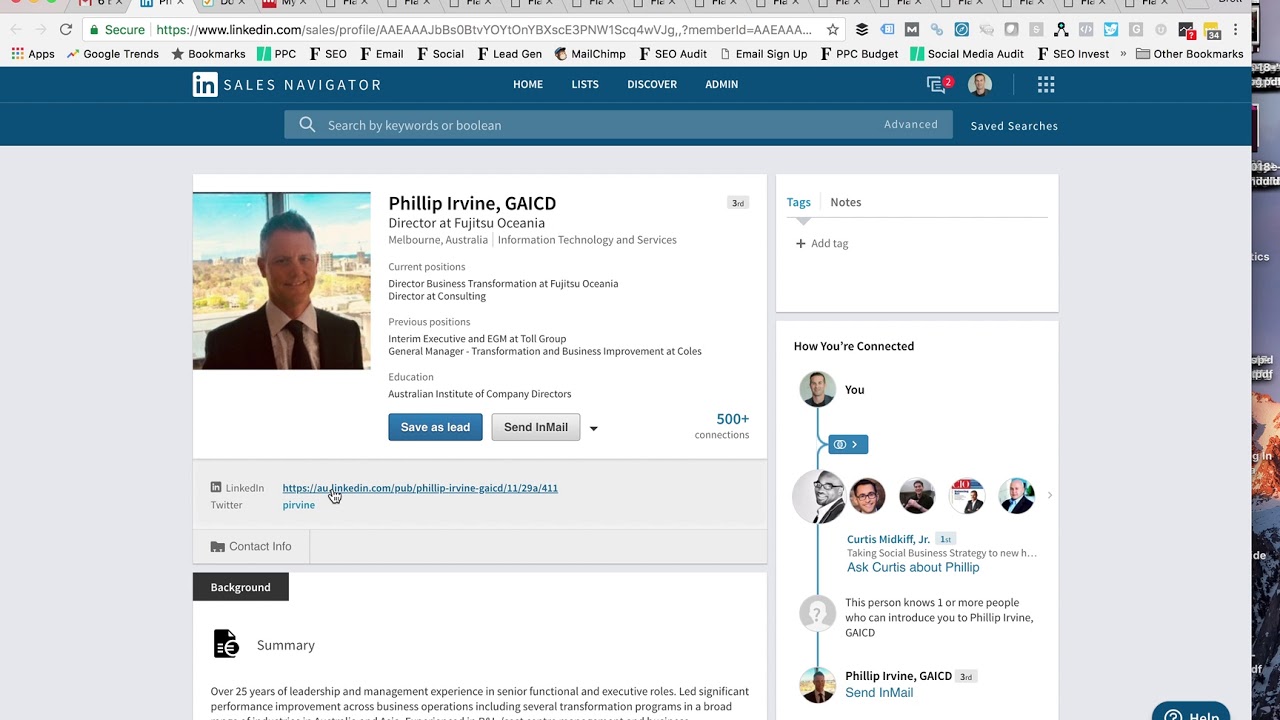Click Save as lead button
Image resolution: width=1280 pixels, height=720 pixels.
[x=435, y=427]
